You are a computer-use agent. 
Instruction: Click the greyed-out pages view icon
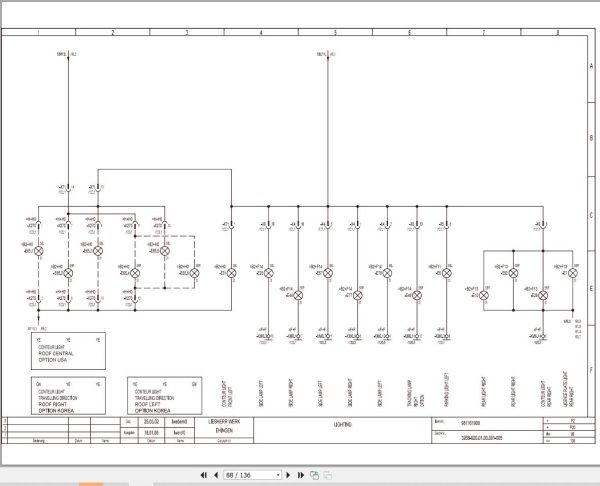point(328,475)
